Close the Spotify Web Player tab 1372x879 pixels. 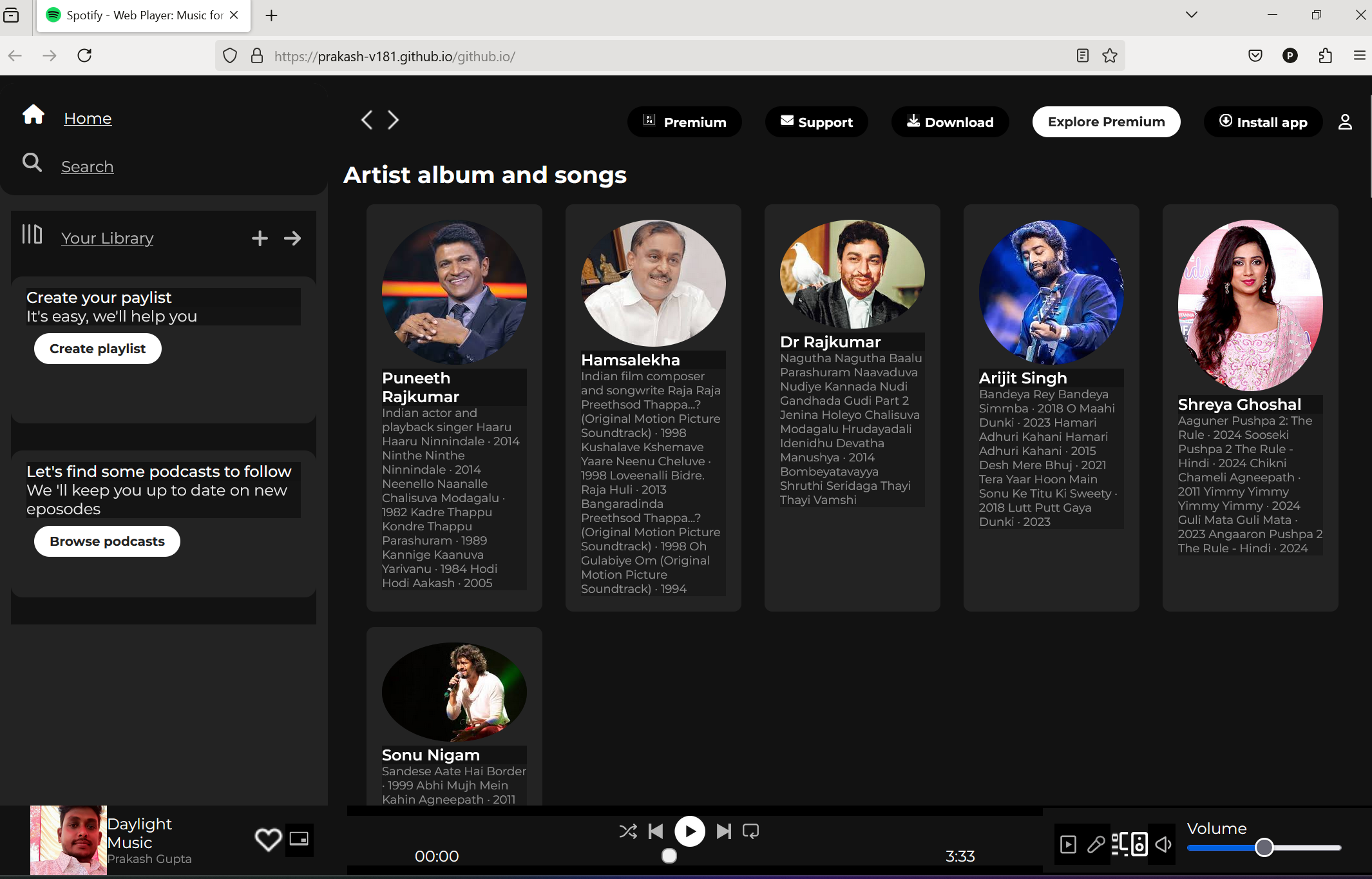(234, 15)
